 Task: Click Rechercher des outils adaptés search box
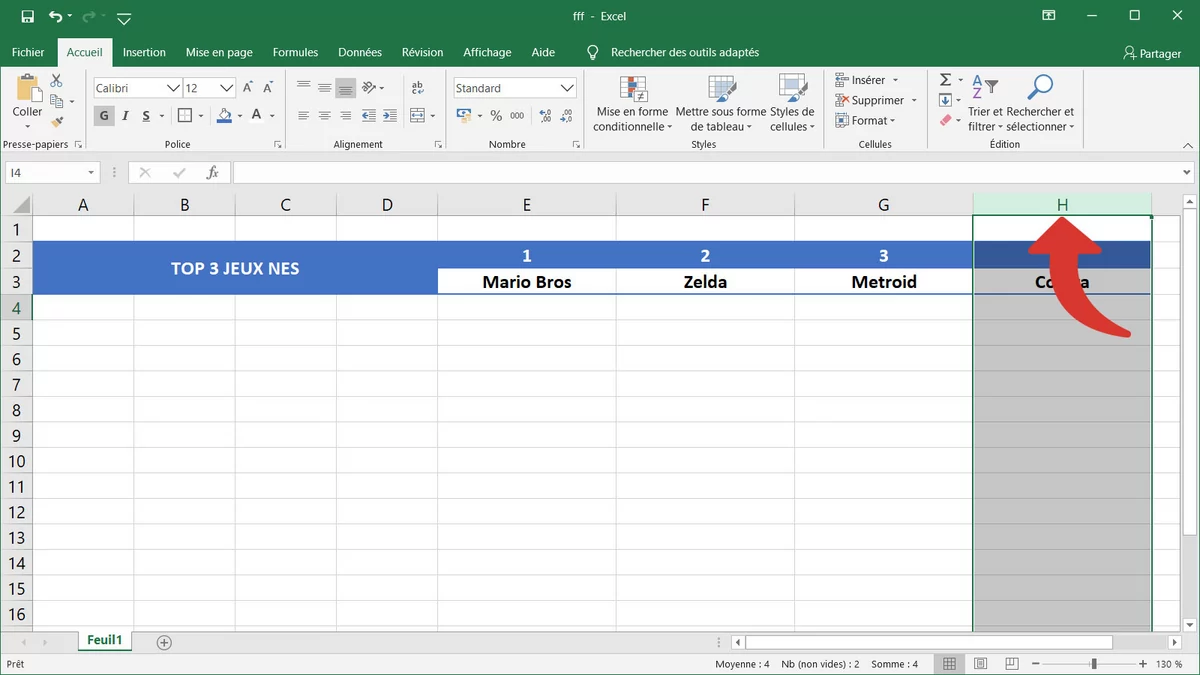tap(685, 52)
